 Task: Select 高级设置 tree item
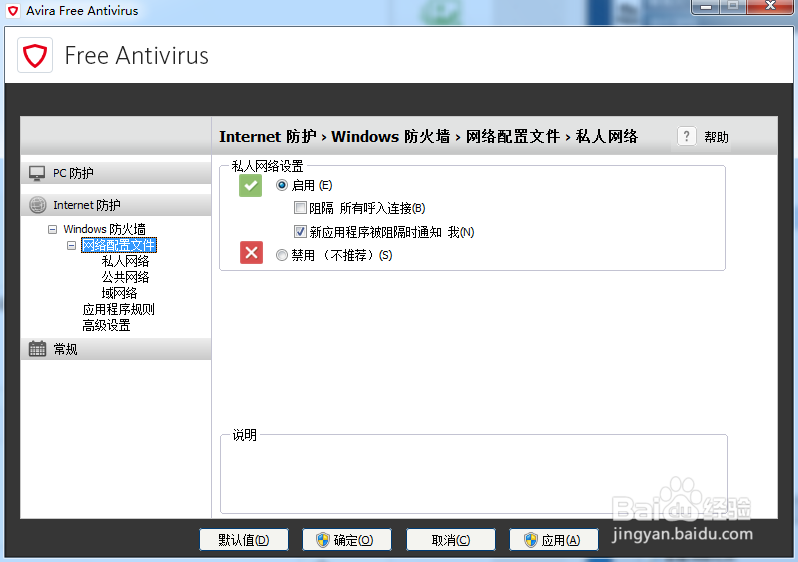coord(106,326)
